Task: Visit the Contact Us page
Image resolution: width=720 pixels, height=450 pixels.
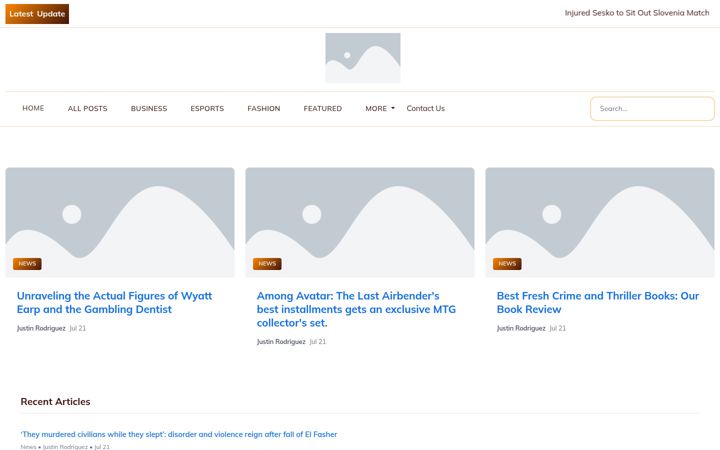Action: 426,108
